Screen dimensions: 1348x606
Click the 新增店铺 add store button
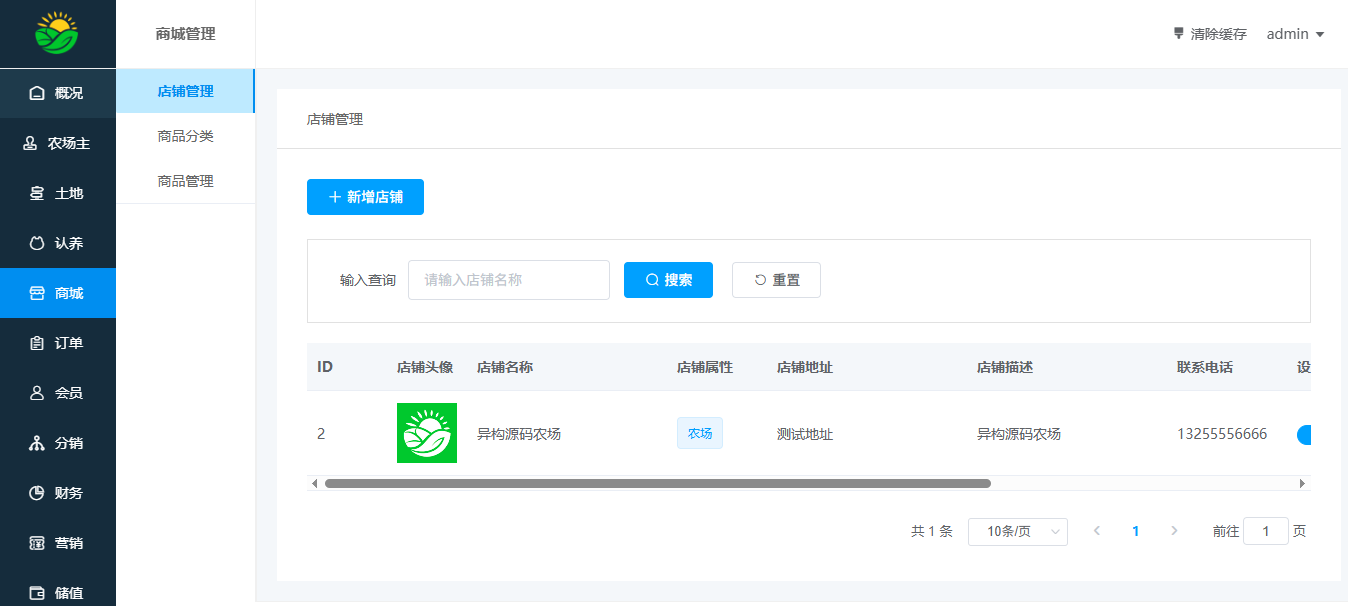365,197
